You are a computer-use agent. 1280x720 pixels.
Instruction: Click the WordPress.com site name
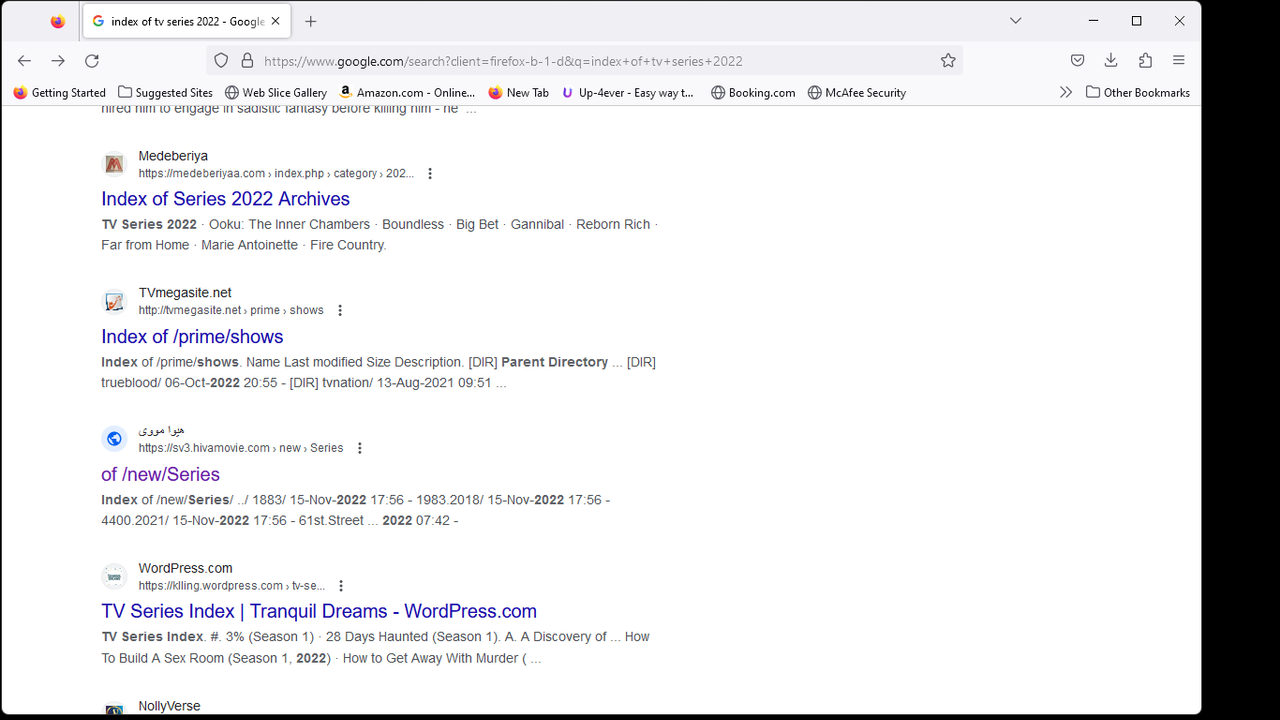185,568
